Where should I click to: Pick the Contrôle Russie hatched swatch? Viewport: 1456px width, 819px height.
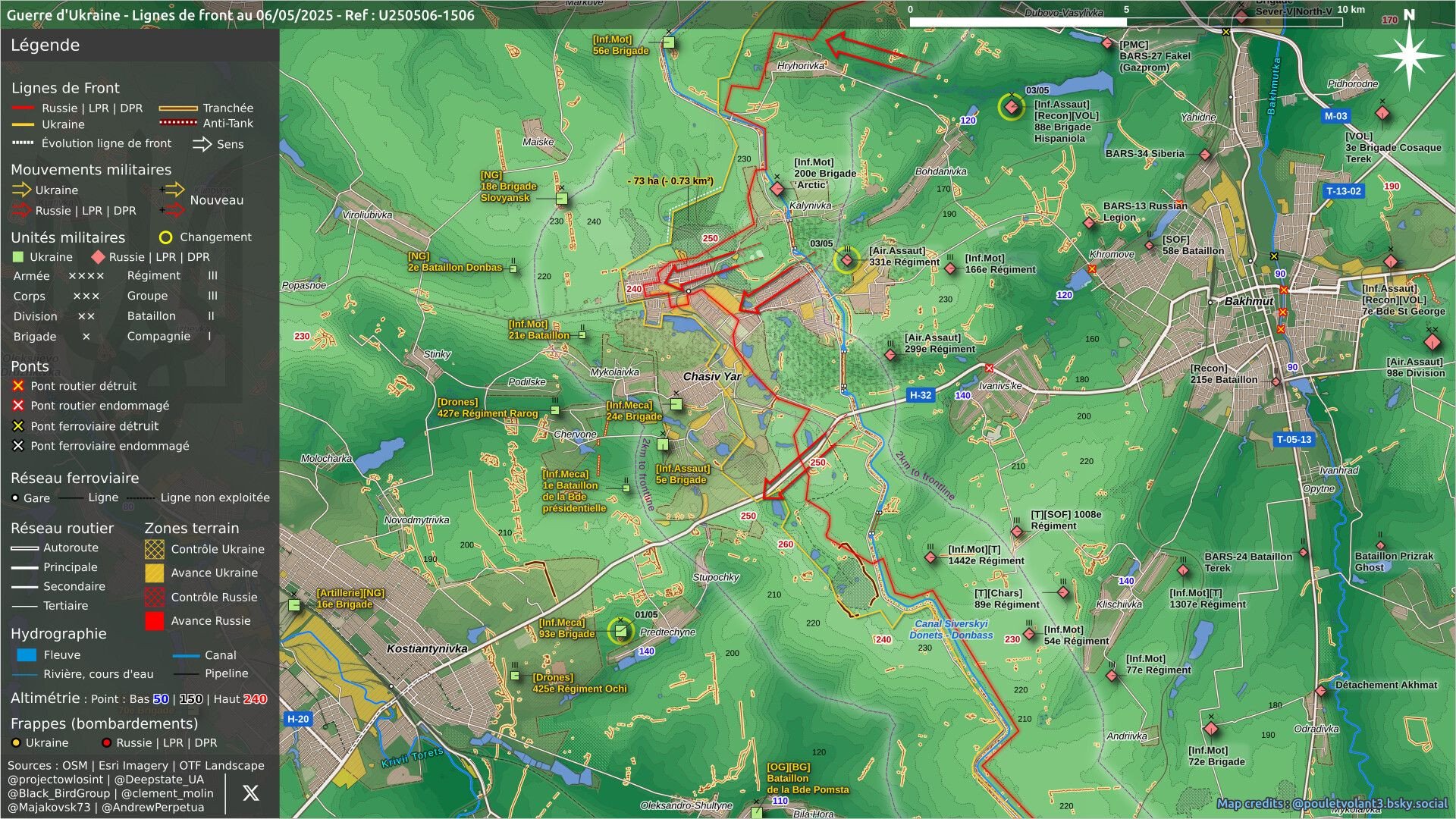coord(154,597)
